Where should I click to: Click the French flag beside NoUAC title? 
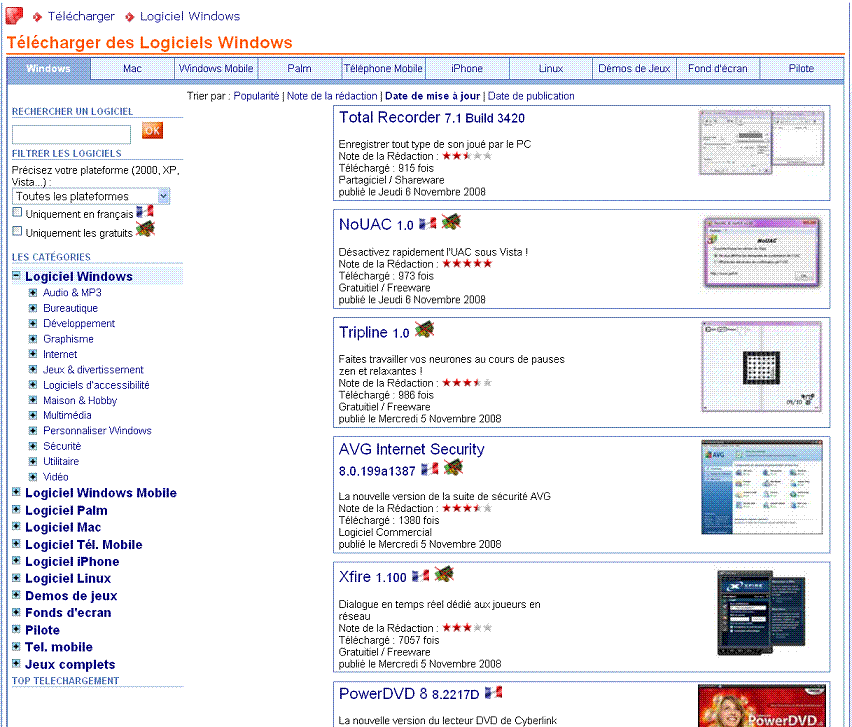point(428,223)
